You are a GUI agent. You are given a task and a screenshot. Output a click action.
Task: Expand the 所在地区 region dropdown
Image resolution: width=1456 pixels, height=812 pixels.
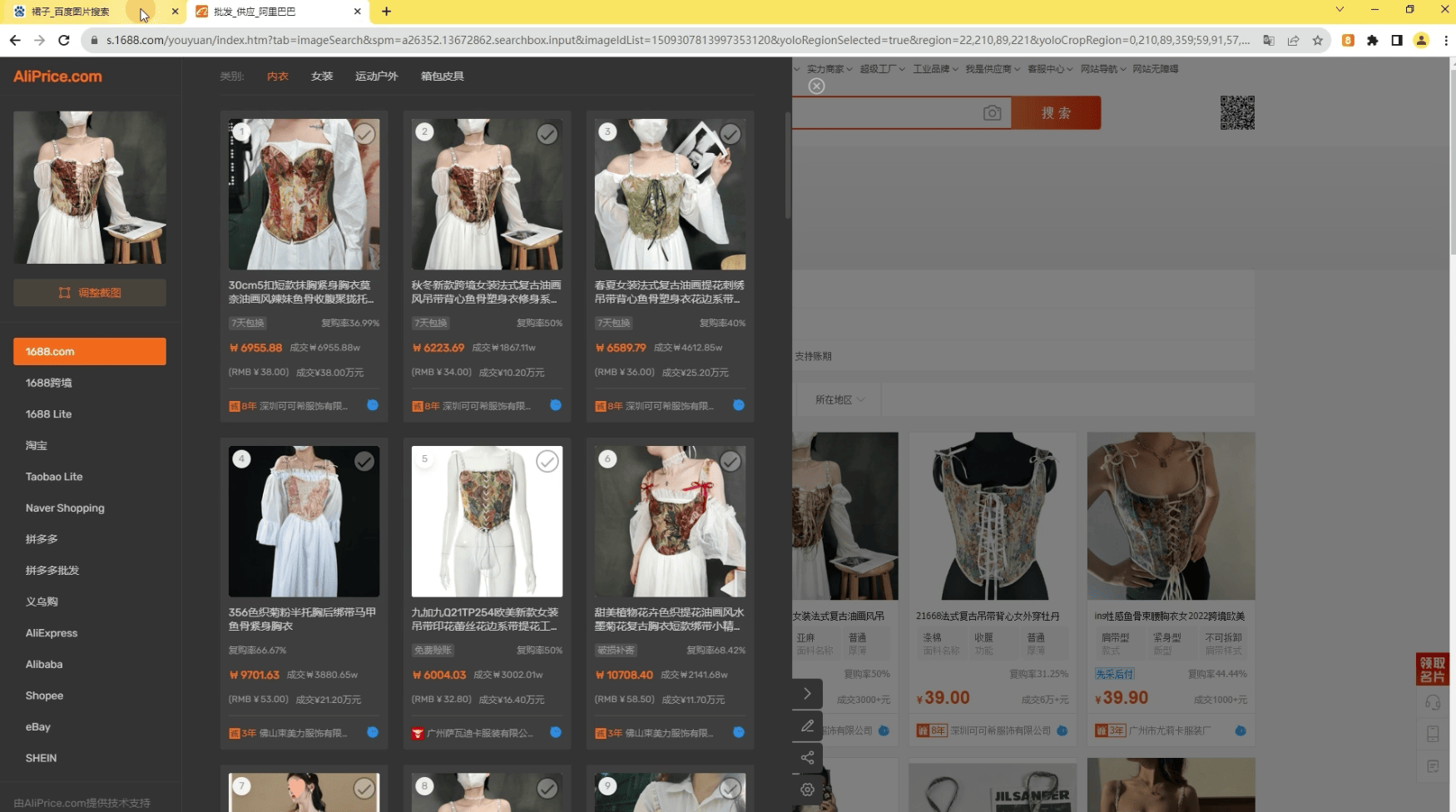pos(840,400)
